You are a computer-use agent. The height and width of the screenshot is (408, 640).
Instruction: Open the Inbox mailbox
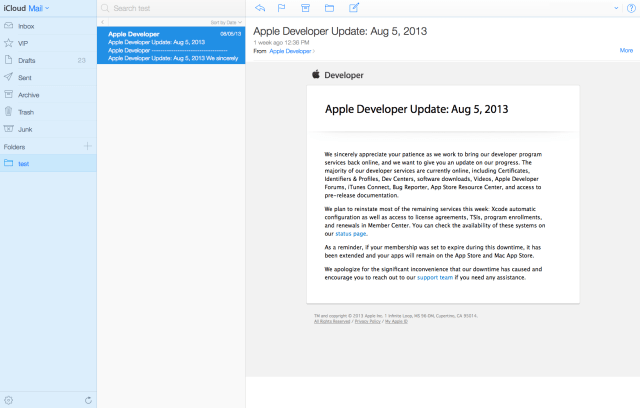[x=26, y=25]
